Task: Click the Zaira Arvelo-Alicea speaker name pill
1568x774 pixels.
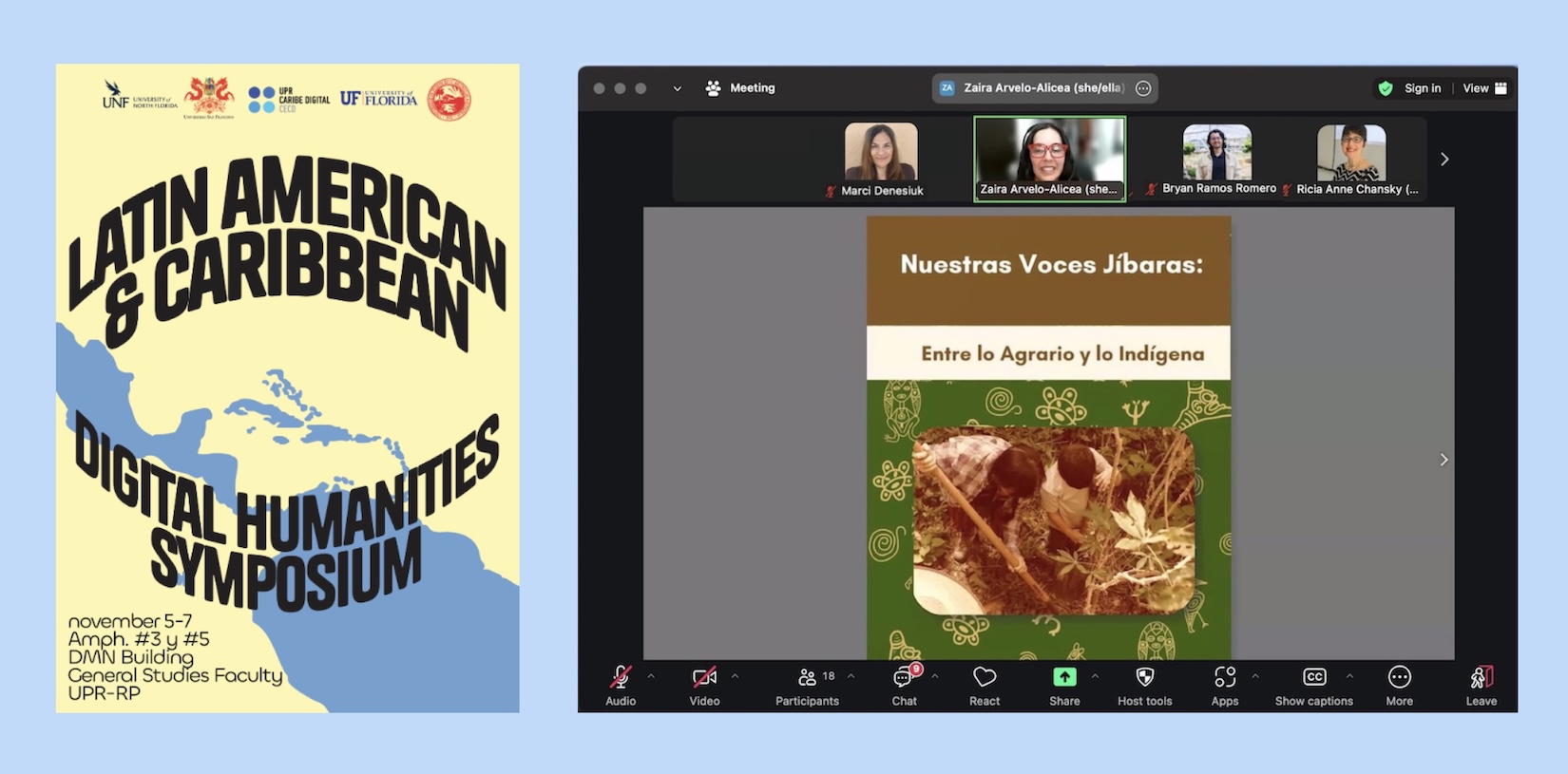Action: coord(1044,88)
